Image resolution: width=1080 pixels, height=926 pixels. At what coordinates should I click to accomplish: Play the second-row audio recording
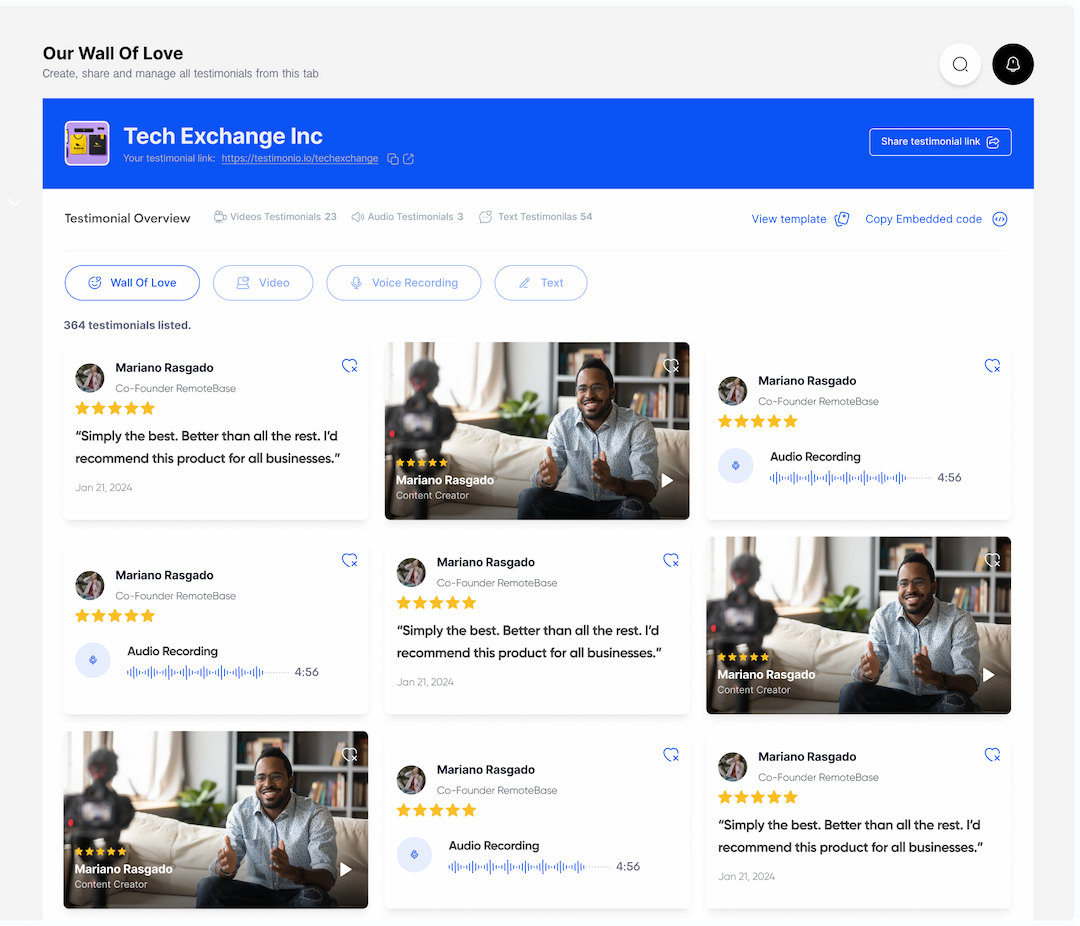[93, 660]
